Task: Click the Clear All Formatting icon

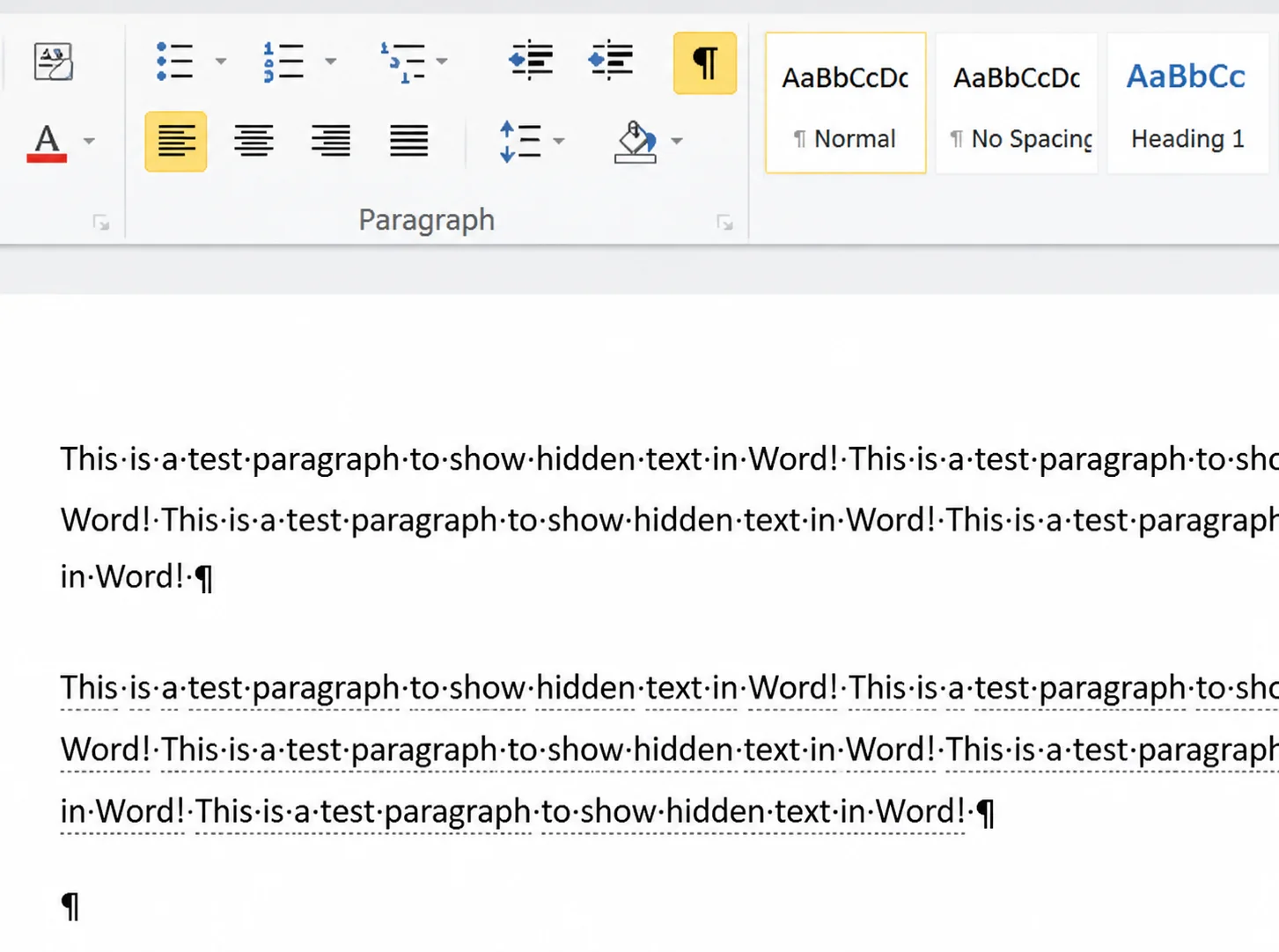Action: coord(53,62)
